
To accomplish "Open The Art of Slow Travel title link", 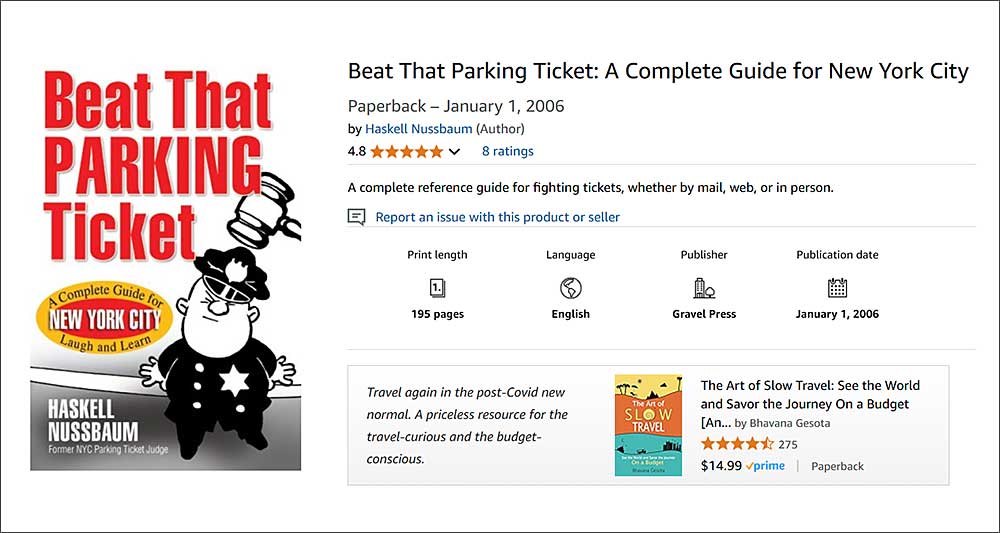I will coord(810,395).
